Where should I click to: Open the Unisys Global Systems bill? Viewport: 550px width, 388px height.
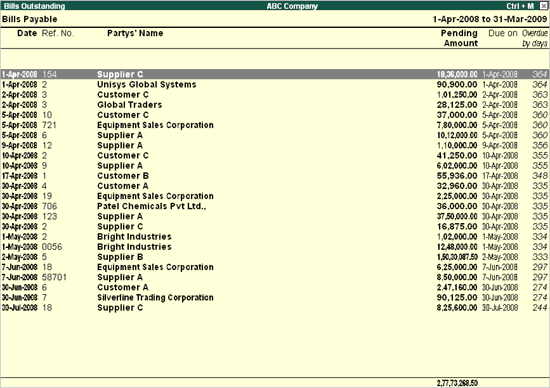275,85
